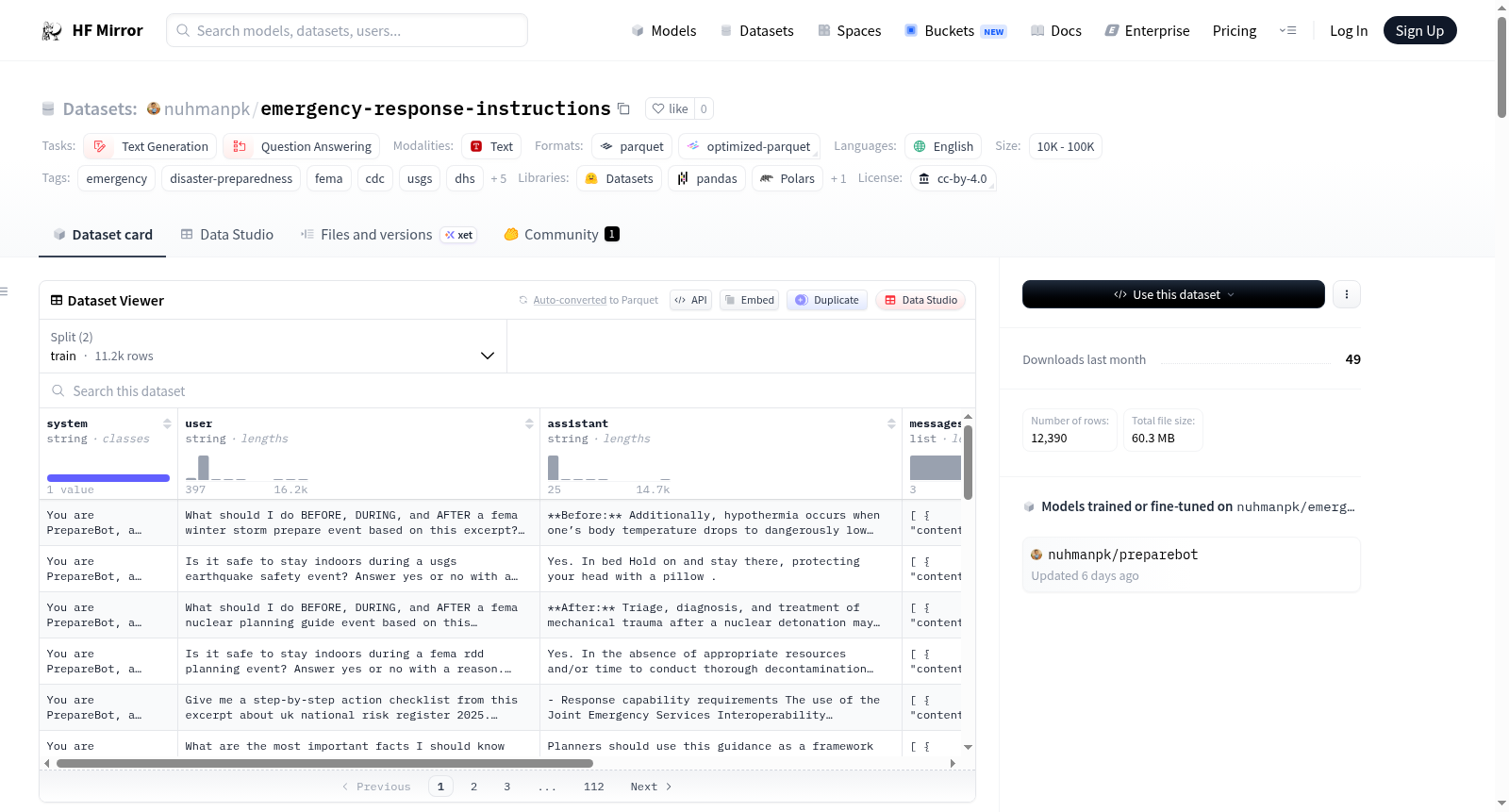This screenshot has height=812, width=1509.
Task: Open Docs in the top navigation
Action: coord(1056,30)
